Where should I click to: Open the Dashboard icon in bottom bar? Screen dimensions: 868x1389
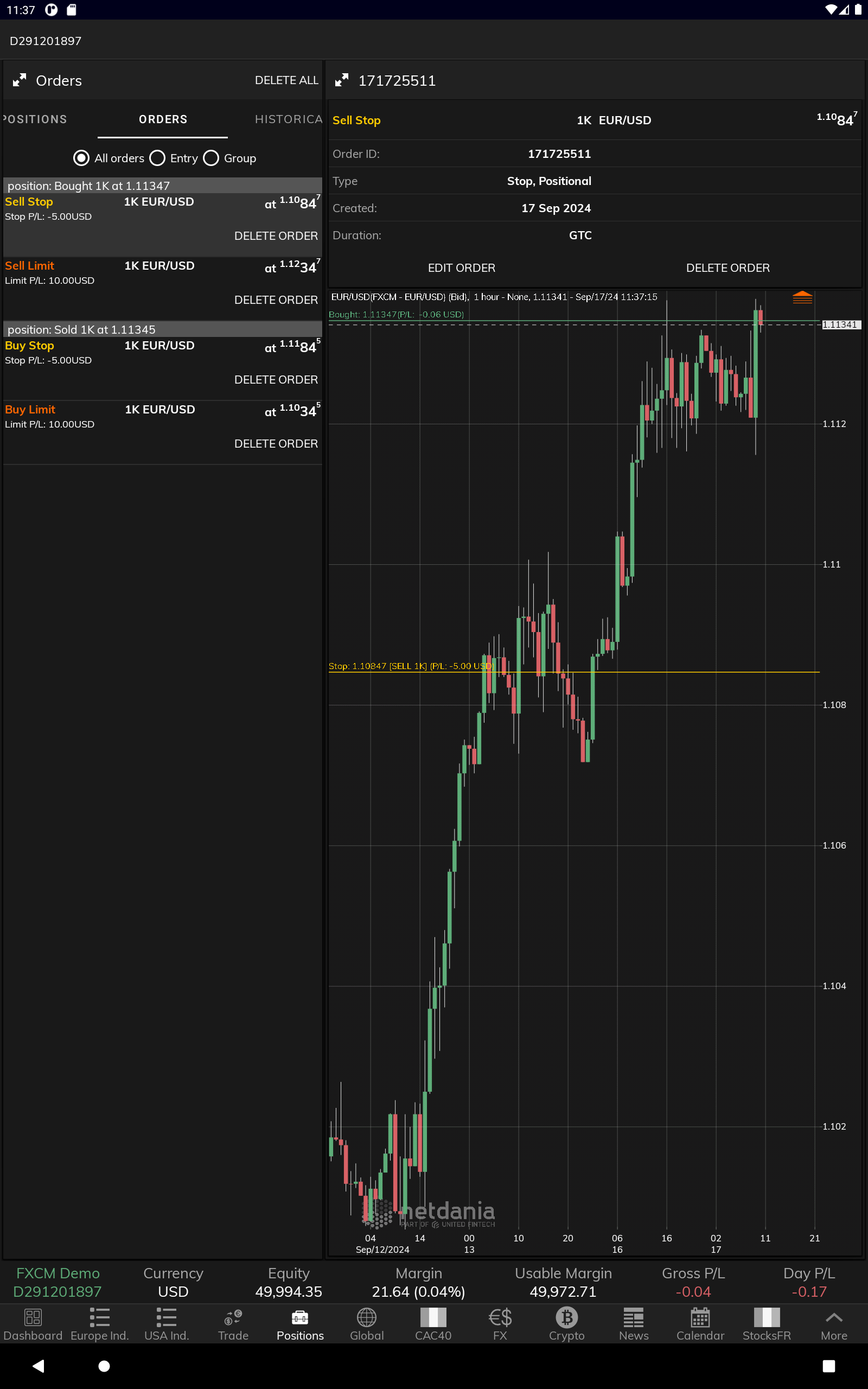pos(33,1317)
